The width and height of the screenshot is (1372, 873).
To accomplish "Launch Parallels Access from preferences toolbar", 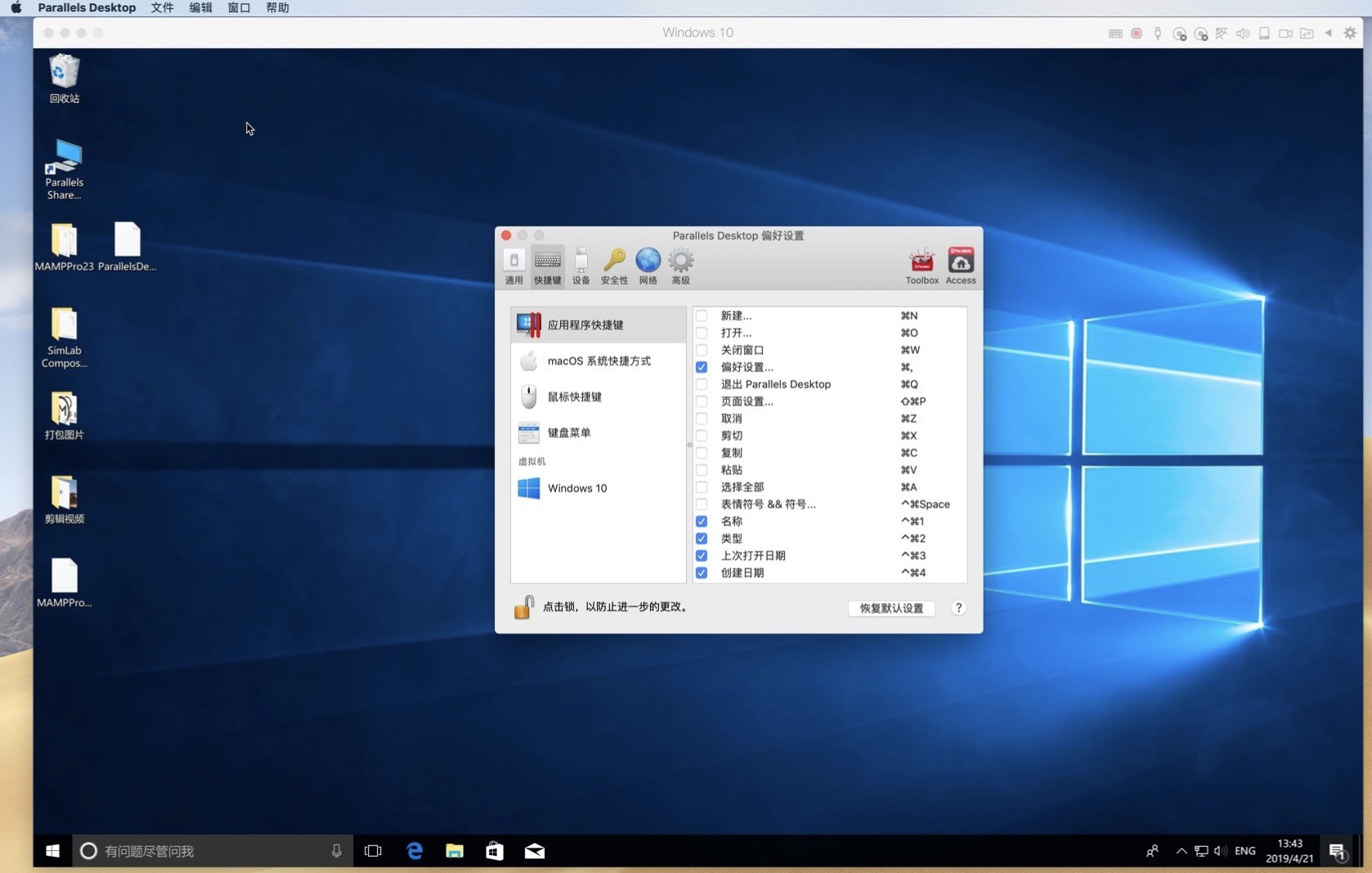I will [961, 266].
